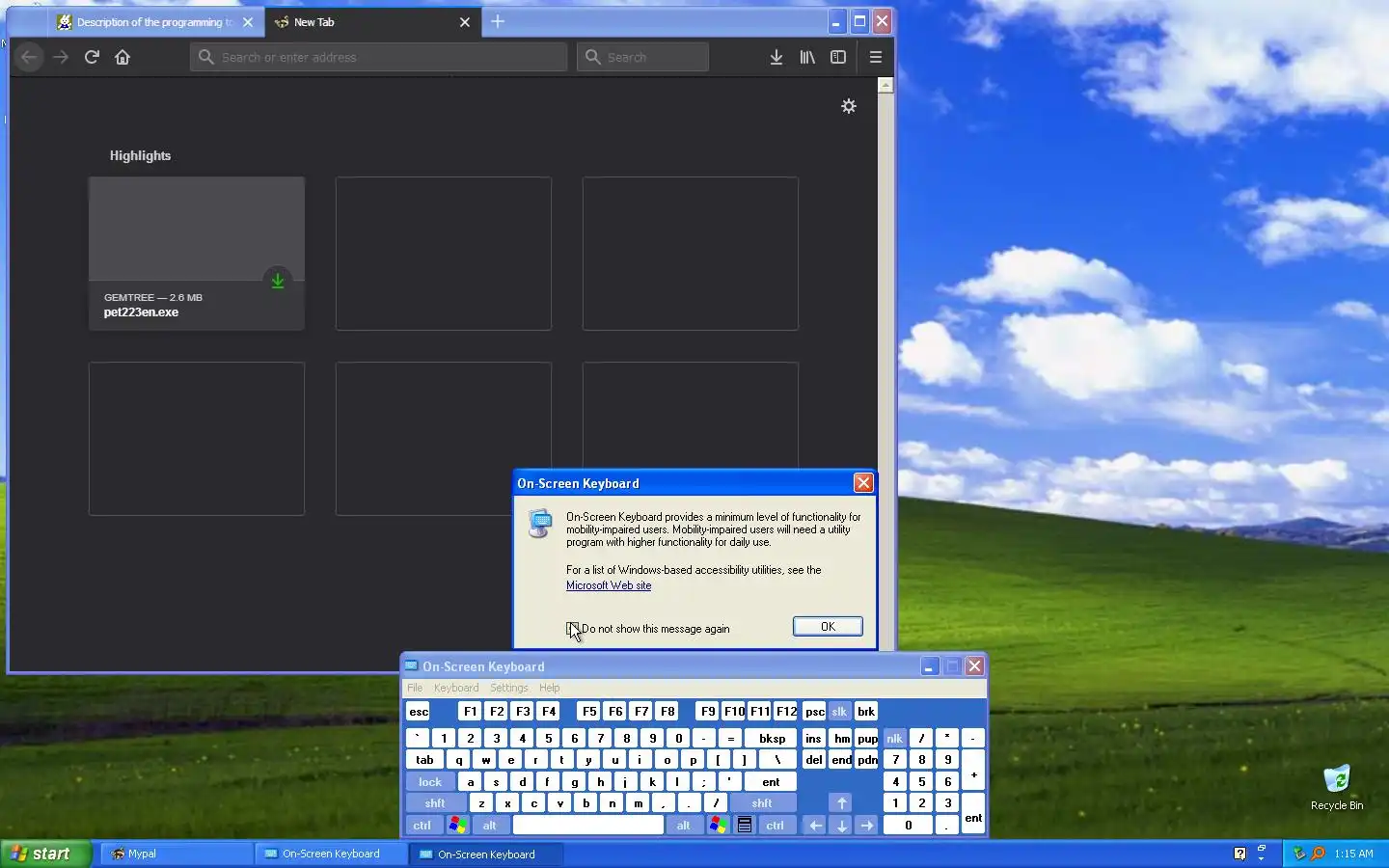1389x868 pixels.
Task: Open the hamburger application menu
Action: point(876,57)
